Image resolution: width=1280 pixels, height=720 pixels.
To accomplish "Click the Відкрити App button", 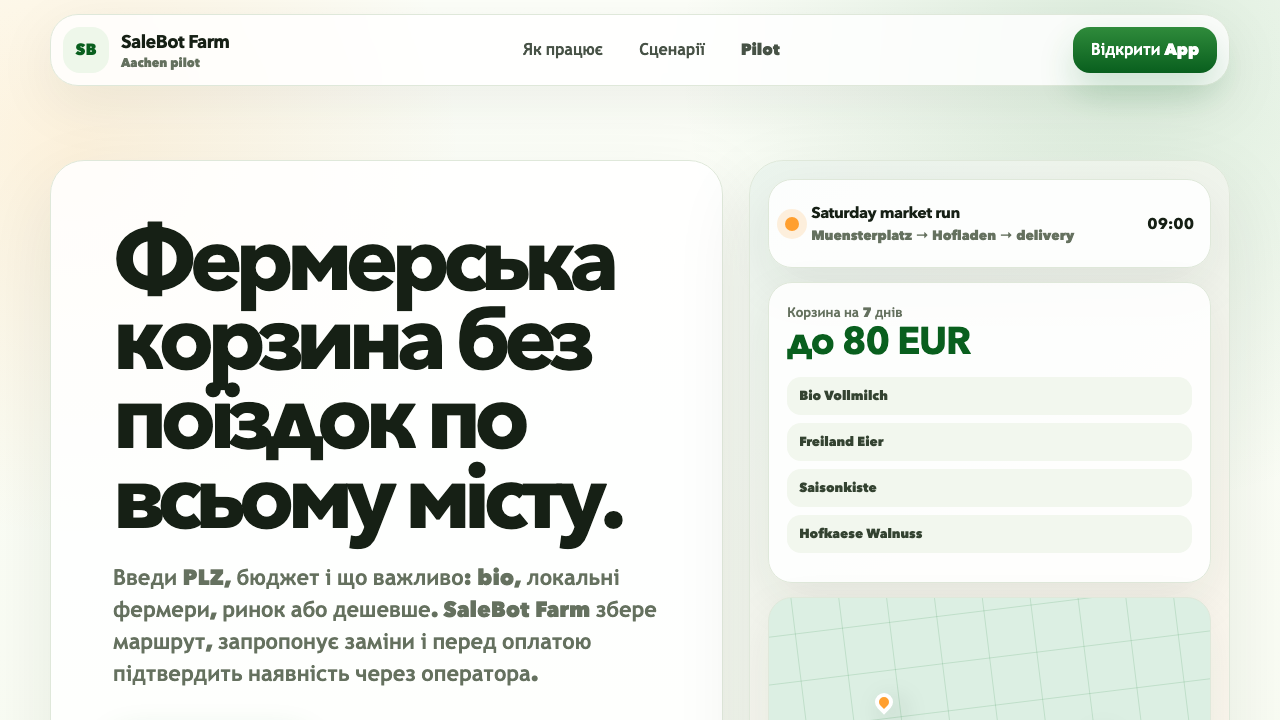I will click(x=1145, y=50).
